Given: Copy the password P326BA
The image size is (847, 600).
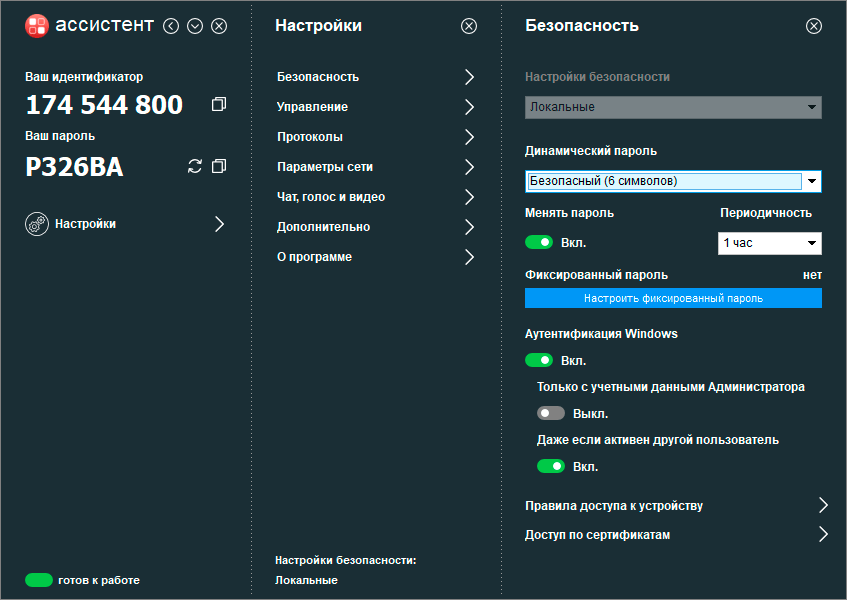Looking at the screenshot, I should [x=219, y=166].
